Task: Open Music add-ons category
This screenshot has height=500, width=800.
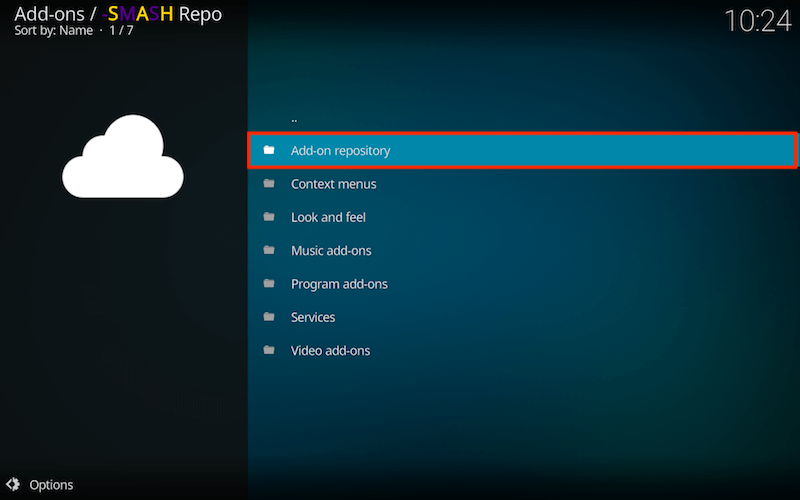Action: pyautogui.click(x=522, y=251)
